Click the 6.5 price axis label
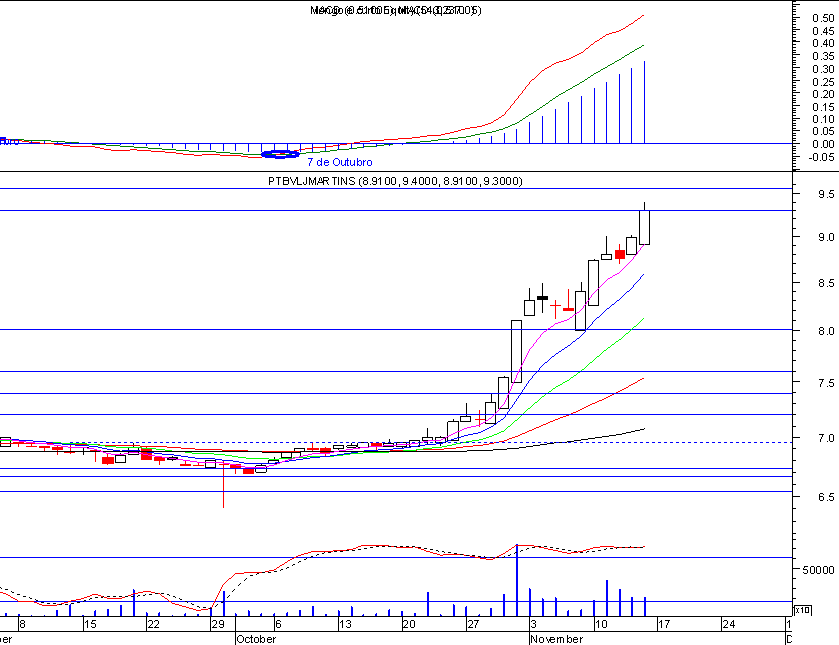The image size is (839, 645). (x=826, y=497)
